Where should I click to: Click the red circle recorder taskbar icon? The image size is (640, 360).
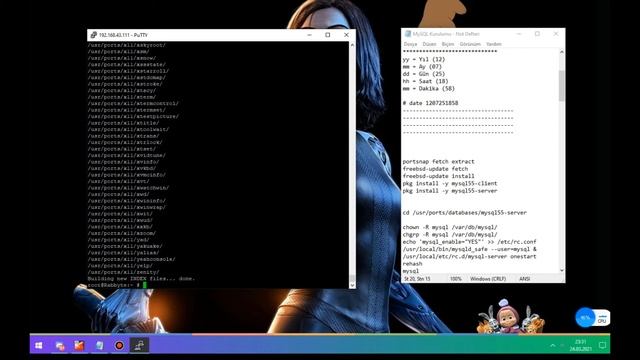119,346
